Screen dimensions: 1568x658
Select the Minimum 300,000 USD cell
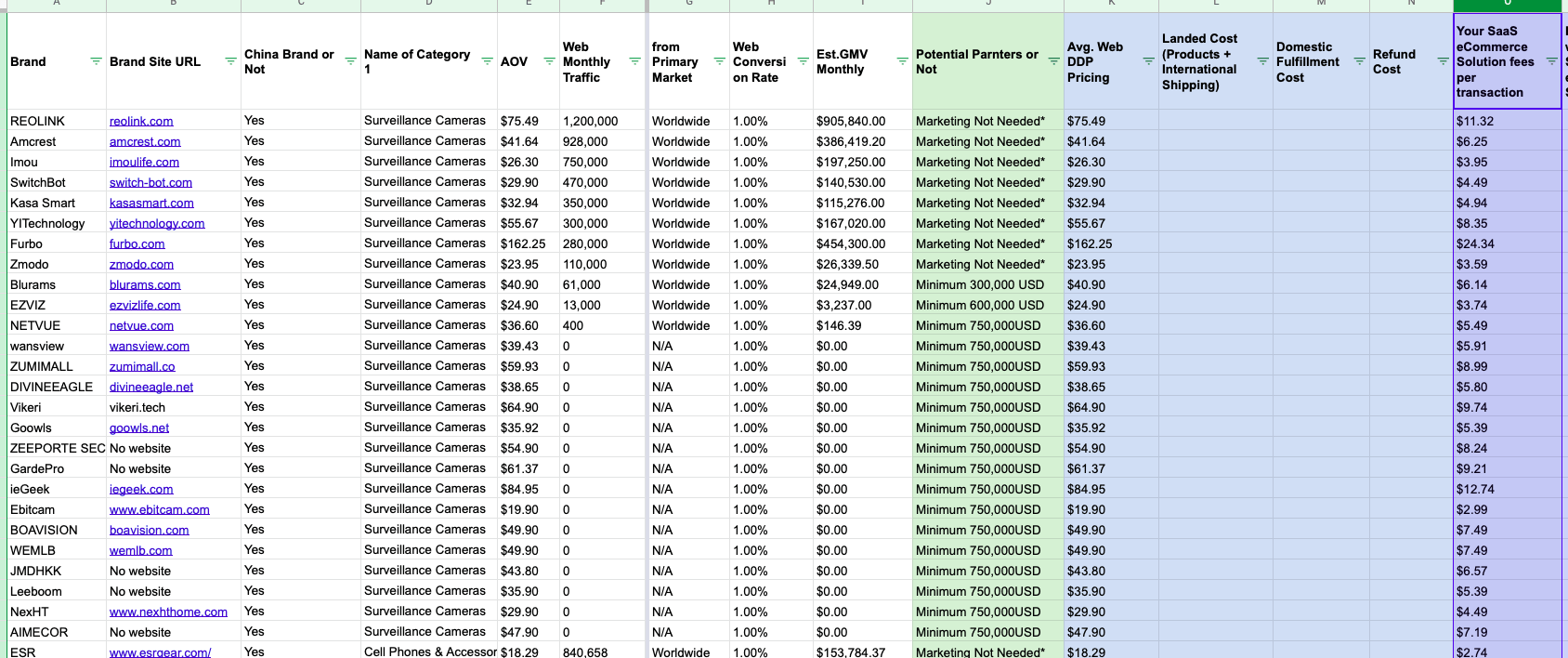point(988,284)
